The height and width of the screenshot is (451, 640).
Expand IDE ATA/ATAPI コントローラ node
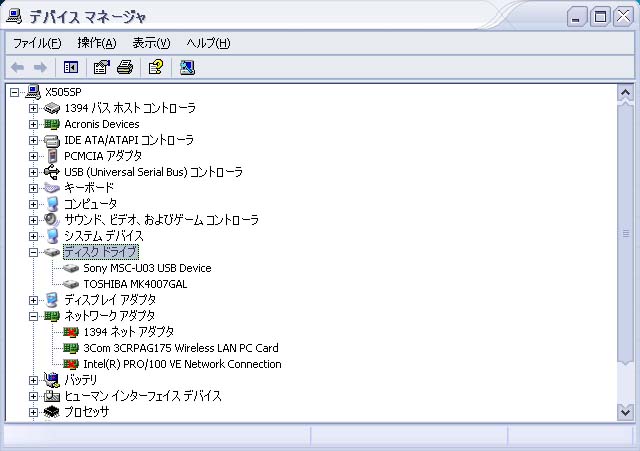33,140
